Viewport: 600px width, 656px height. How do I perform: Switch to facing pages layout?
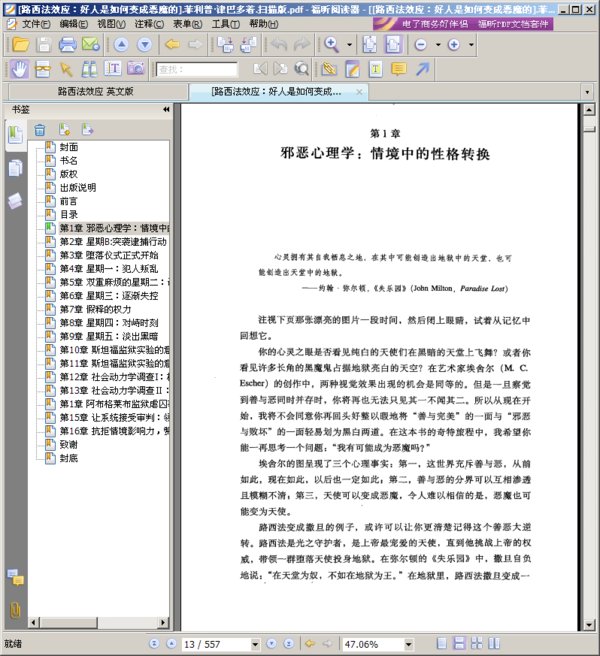(x=494, y=643)
